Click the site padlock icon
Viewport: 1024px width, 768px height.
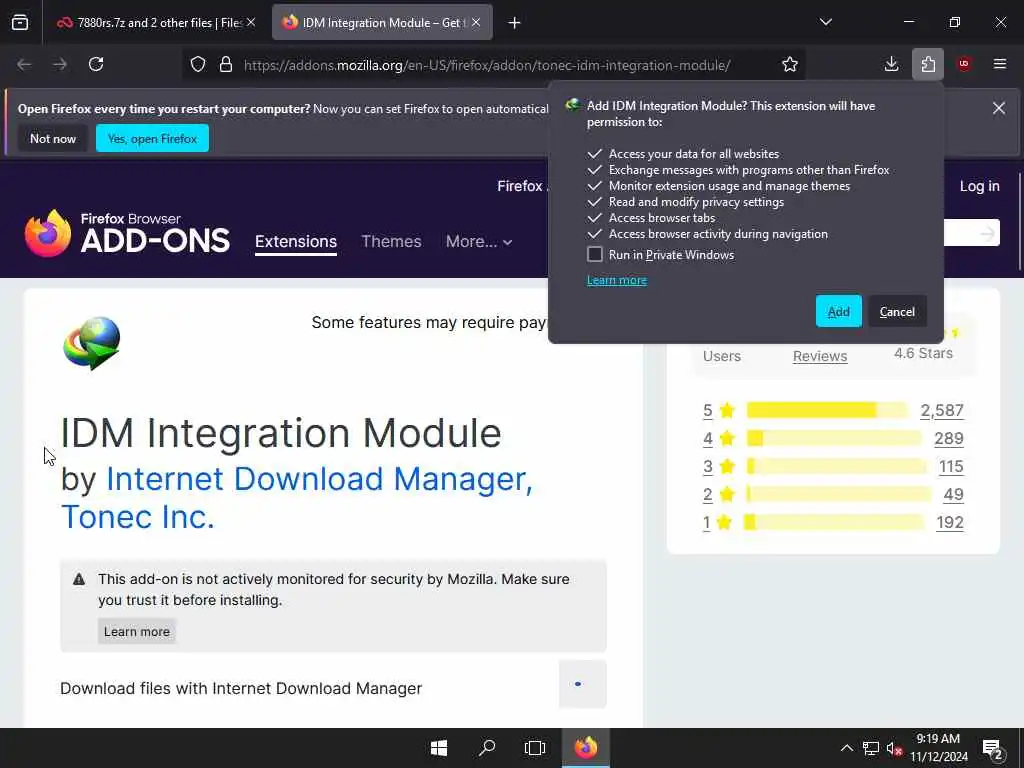(226, 65)
